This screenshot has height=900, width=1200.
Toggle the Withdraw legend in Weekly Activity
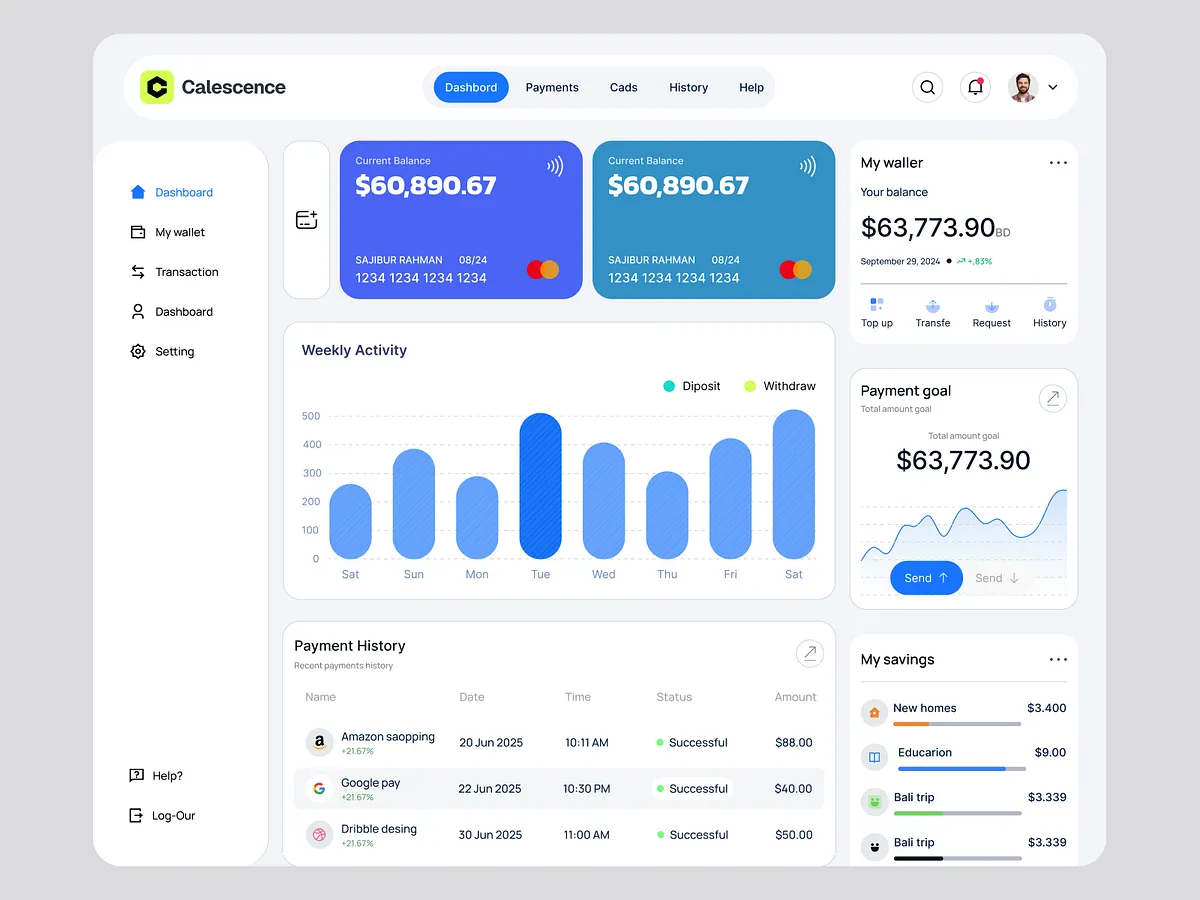pos(781,386)
